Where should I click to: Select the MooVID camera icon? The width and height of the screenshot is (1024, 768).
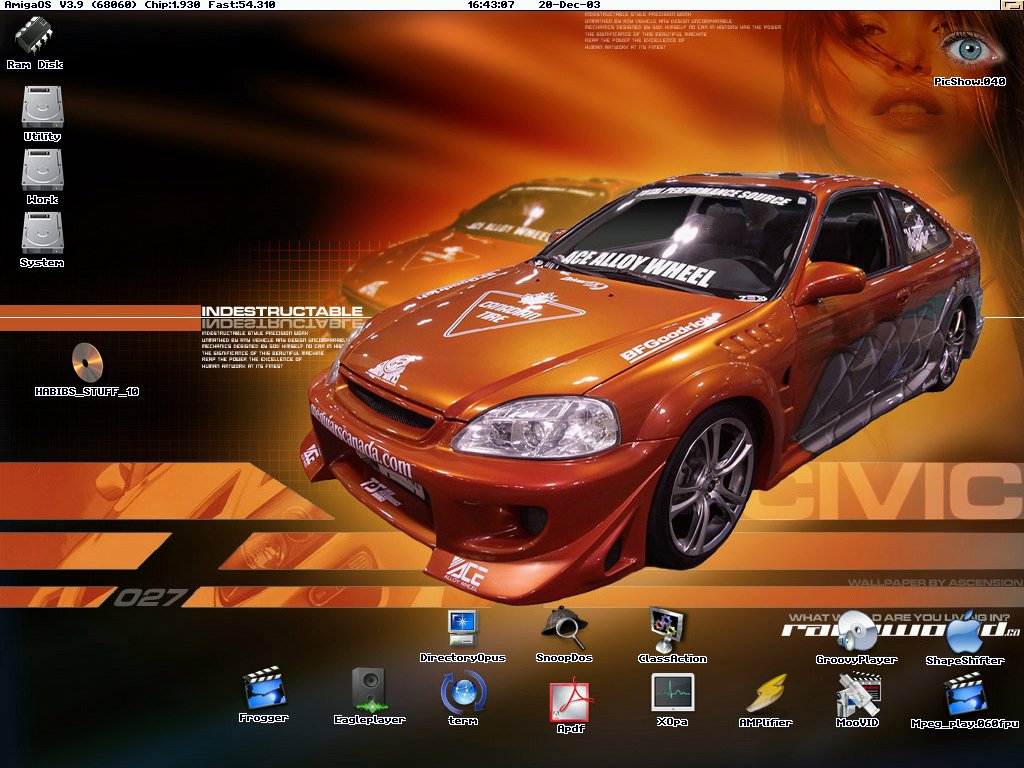857,694
